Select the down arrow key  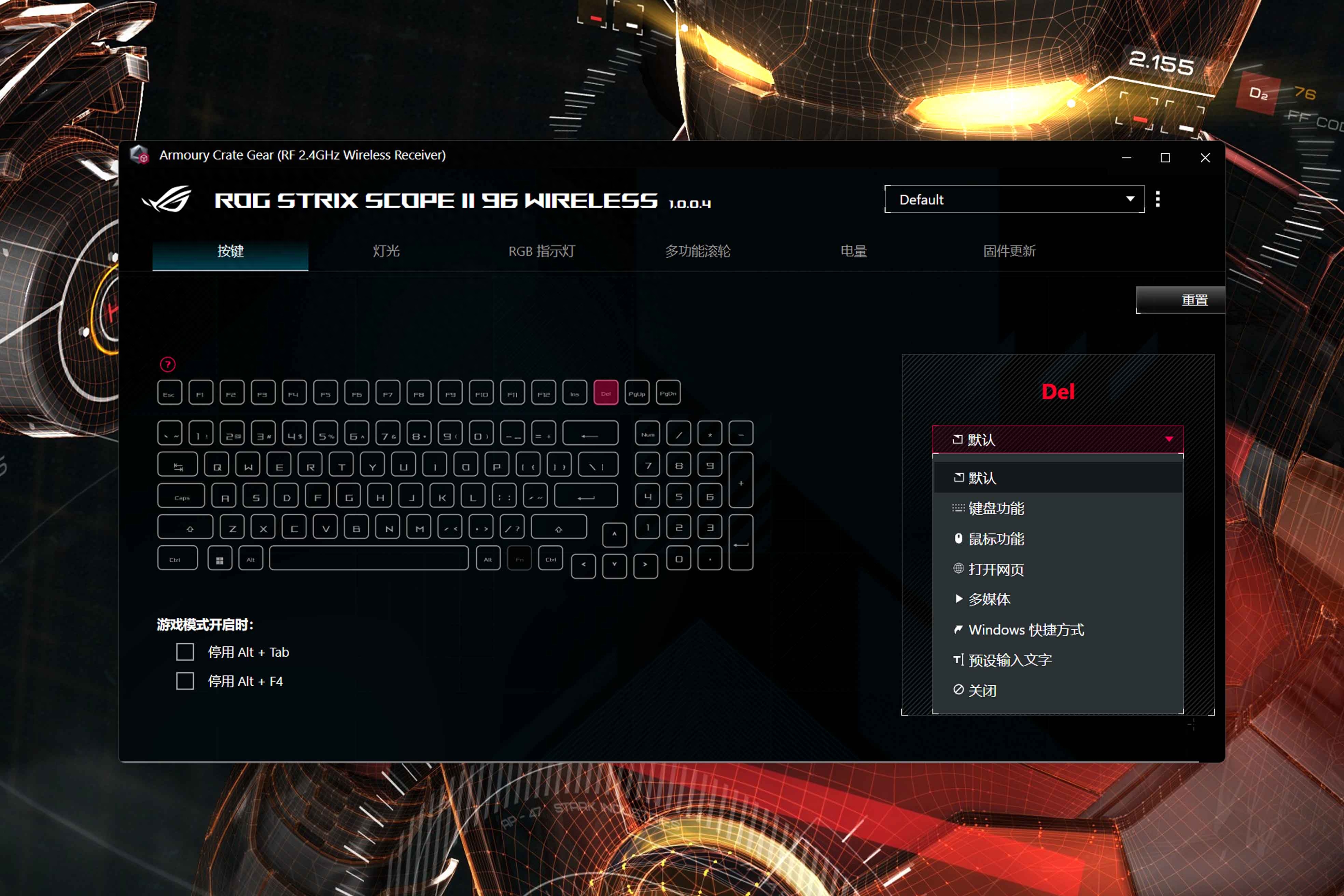point(614,566)
